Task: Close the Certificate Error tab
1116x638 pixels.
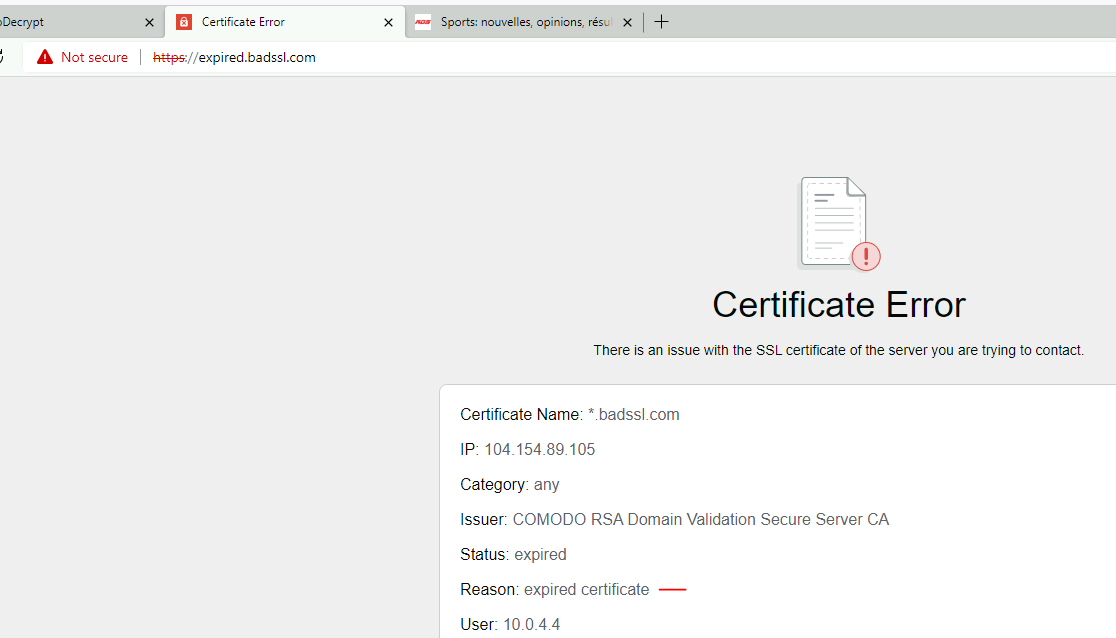Action: click(x=388, y=22)
